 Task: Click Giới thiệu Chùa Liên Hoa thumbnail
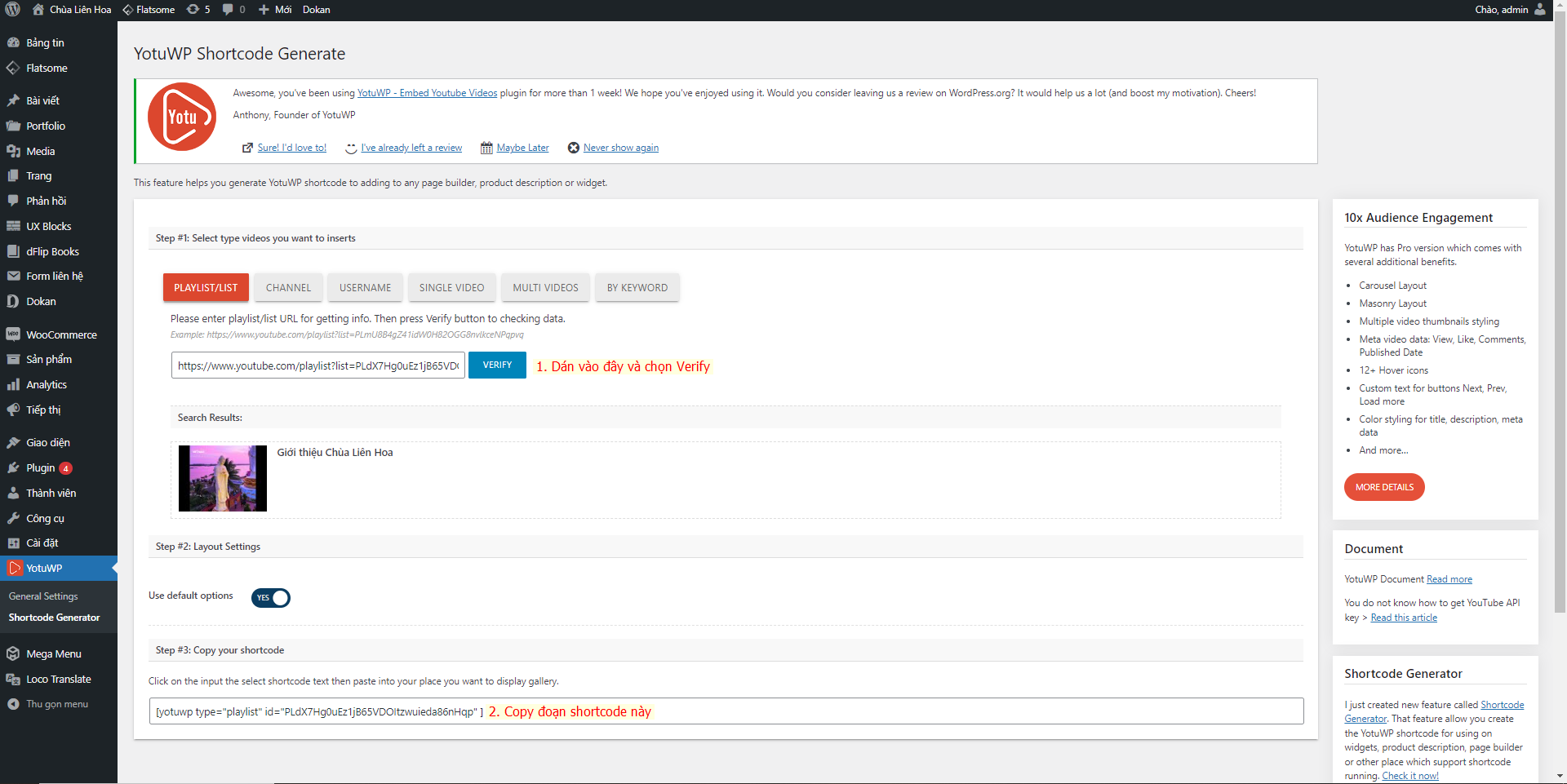coord(223,478)
